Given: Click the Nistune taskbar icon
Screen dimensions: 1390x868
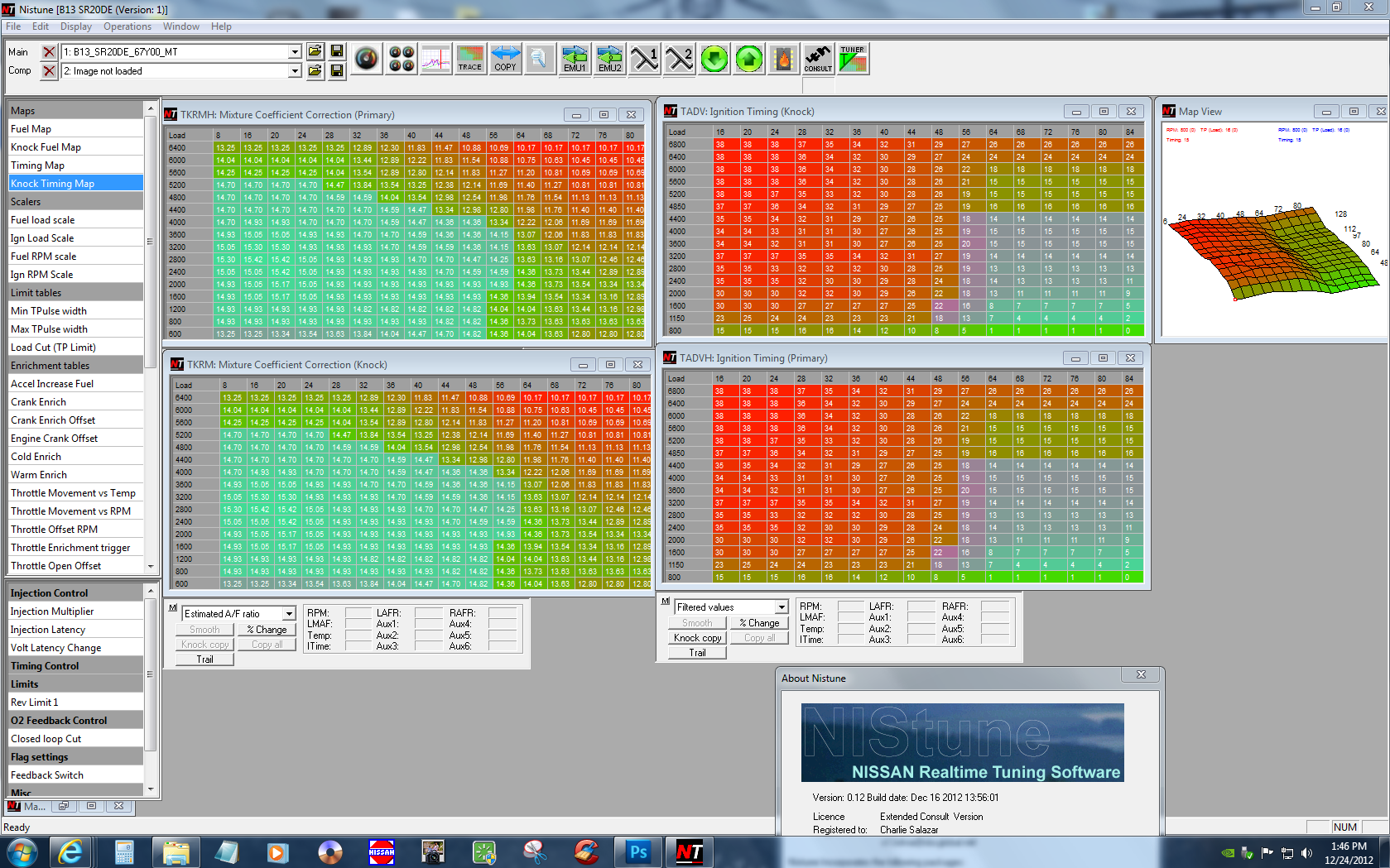Looking at the screenshot, I should pos(689,851).
